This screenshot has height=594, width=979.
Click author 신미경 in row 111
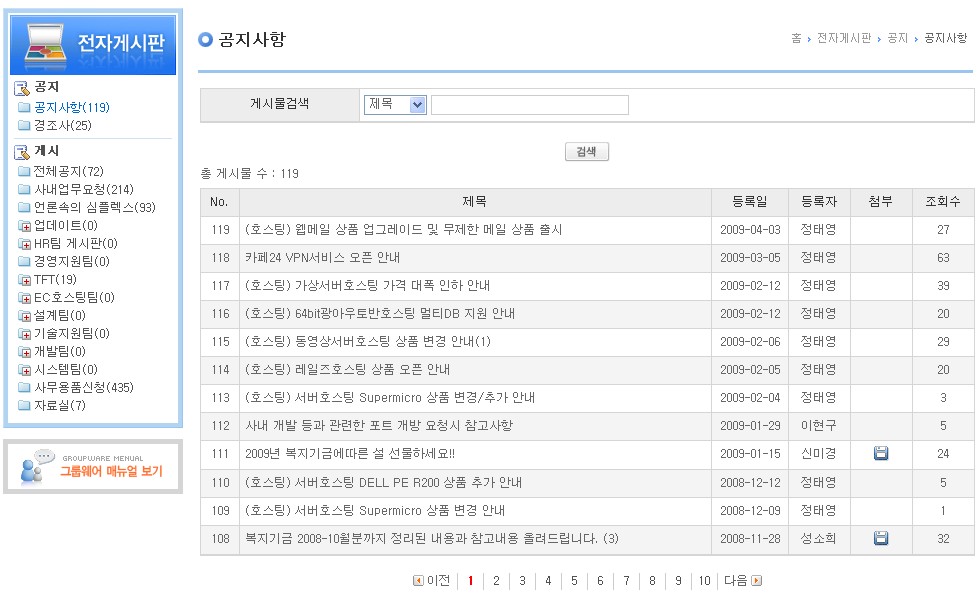click(819, 454)
